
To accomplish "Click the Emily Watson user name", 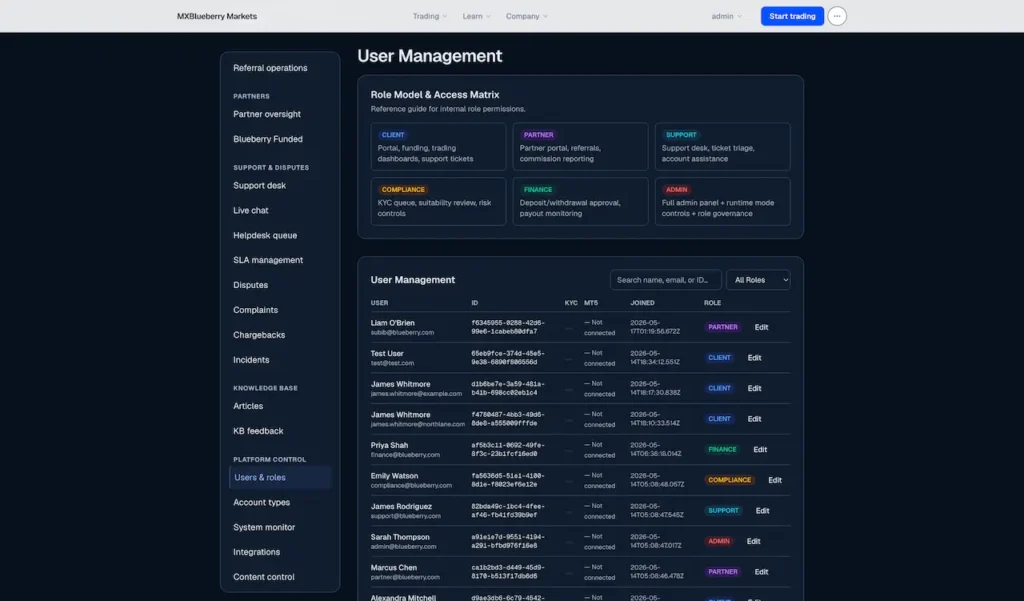I will pyautogui.click(x=394, y=476).
